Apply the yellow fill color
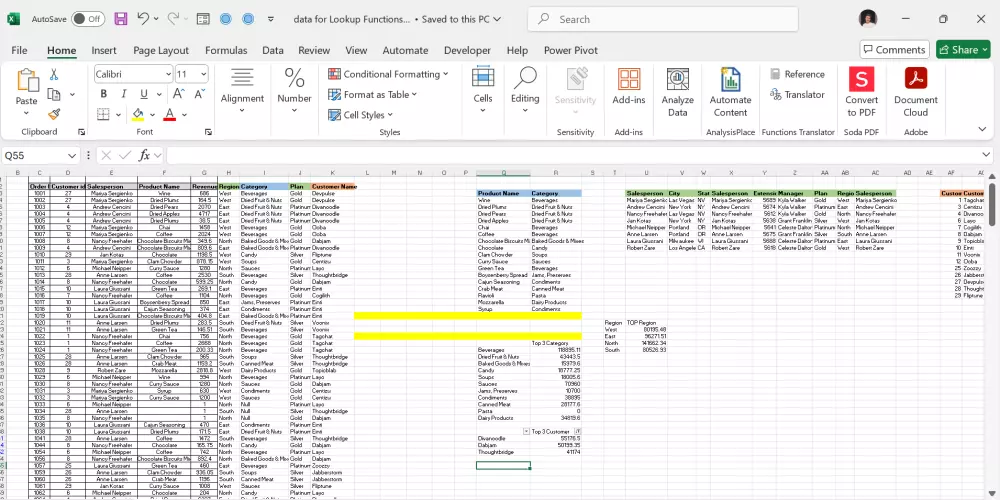Image resolution: width=1000 pixels, height=500 pixels. pos(138,115)
